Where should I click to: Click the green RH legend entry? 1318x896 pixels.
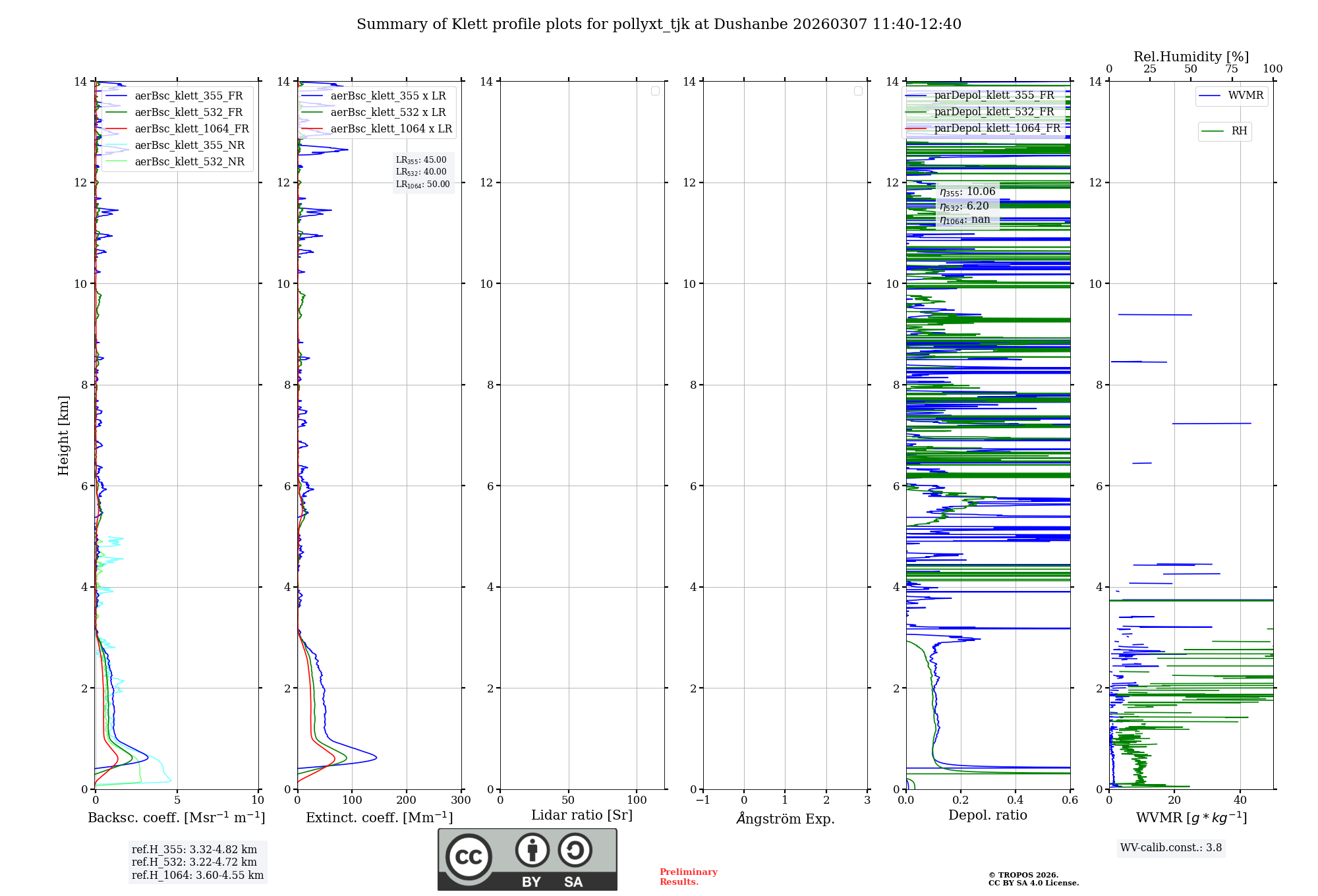[x=1238, y=131]
